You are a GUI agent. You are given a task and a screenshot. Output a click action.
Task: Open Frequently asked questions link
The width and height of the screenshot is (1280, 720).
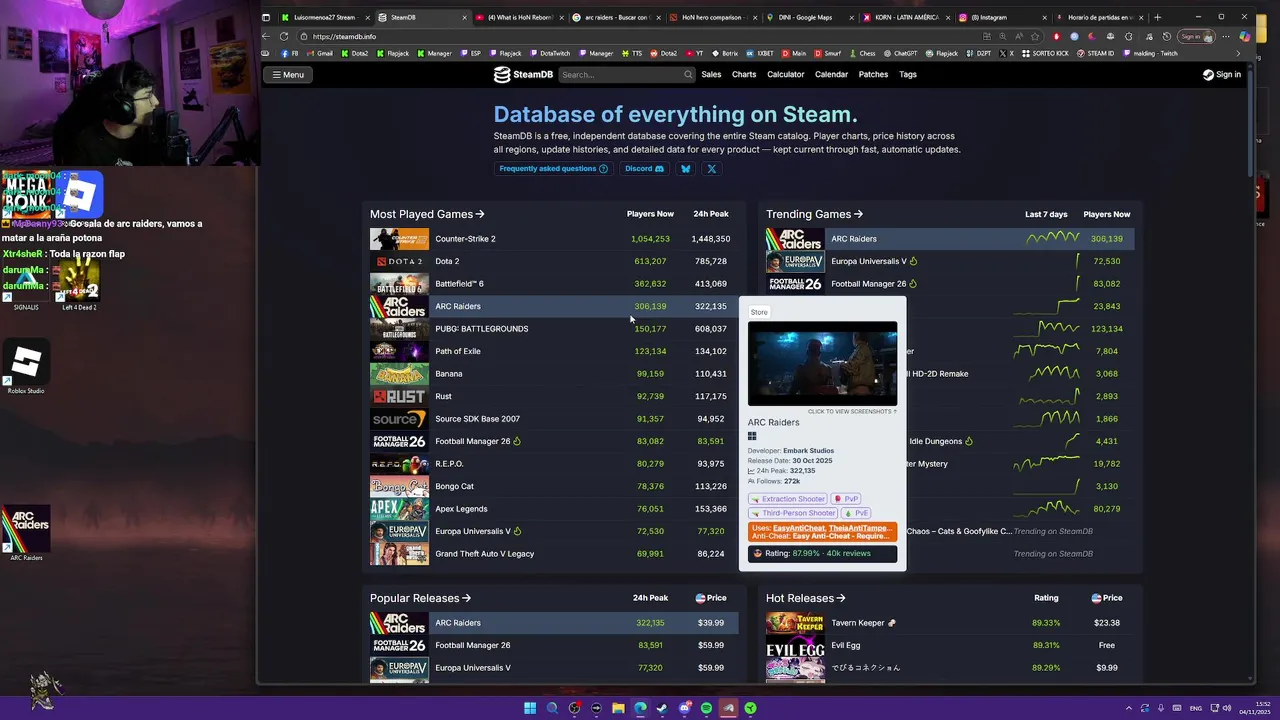coord(553,169)
